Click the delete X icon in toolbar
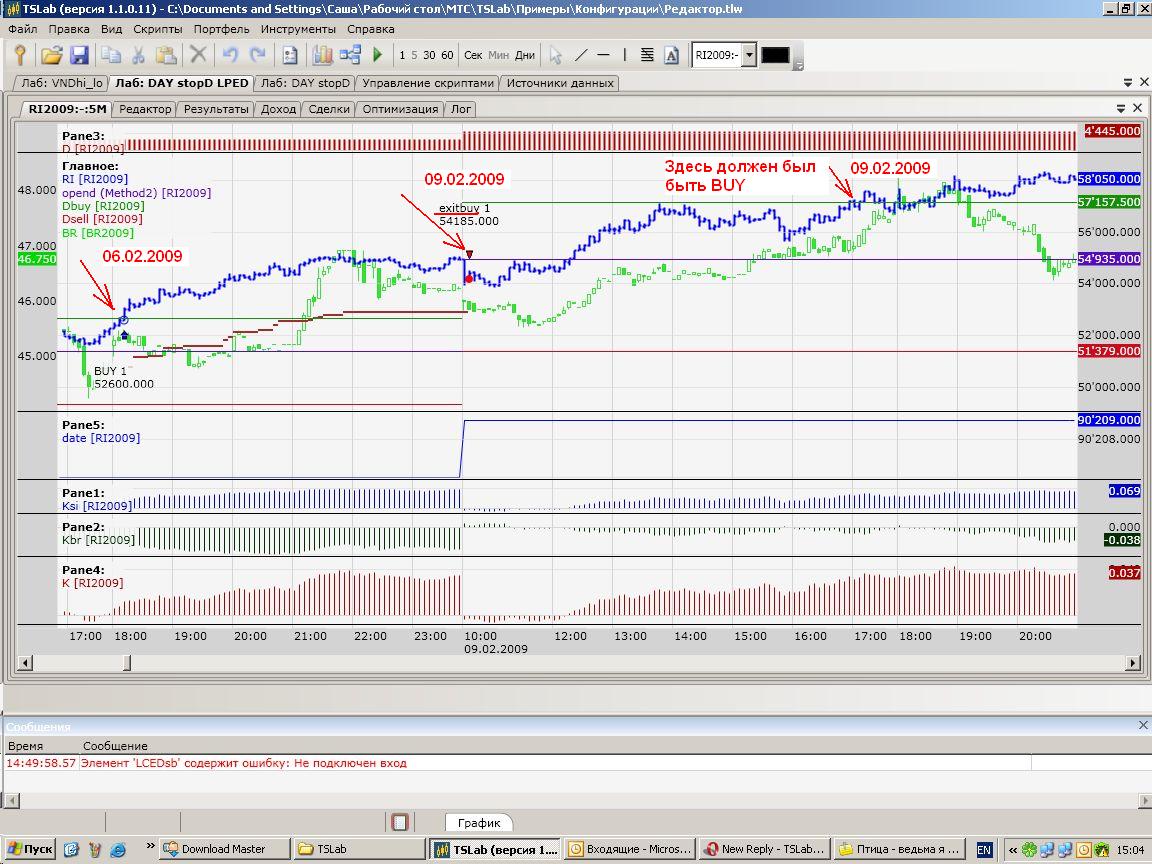Screen dimensions: 1152x864 199,55
